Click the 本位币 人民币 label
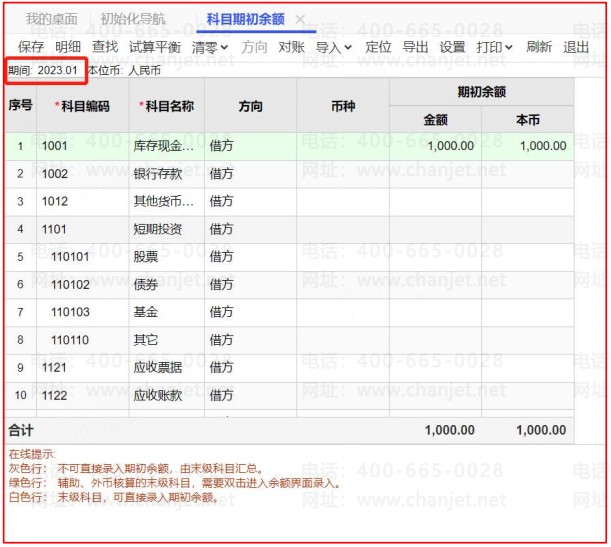The height and width of the screenshot is (547, 611). point(124,71)
